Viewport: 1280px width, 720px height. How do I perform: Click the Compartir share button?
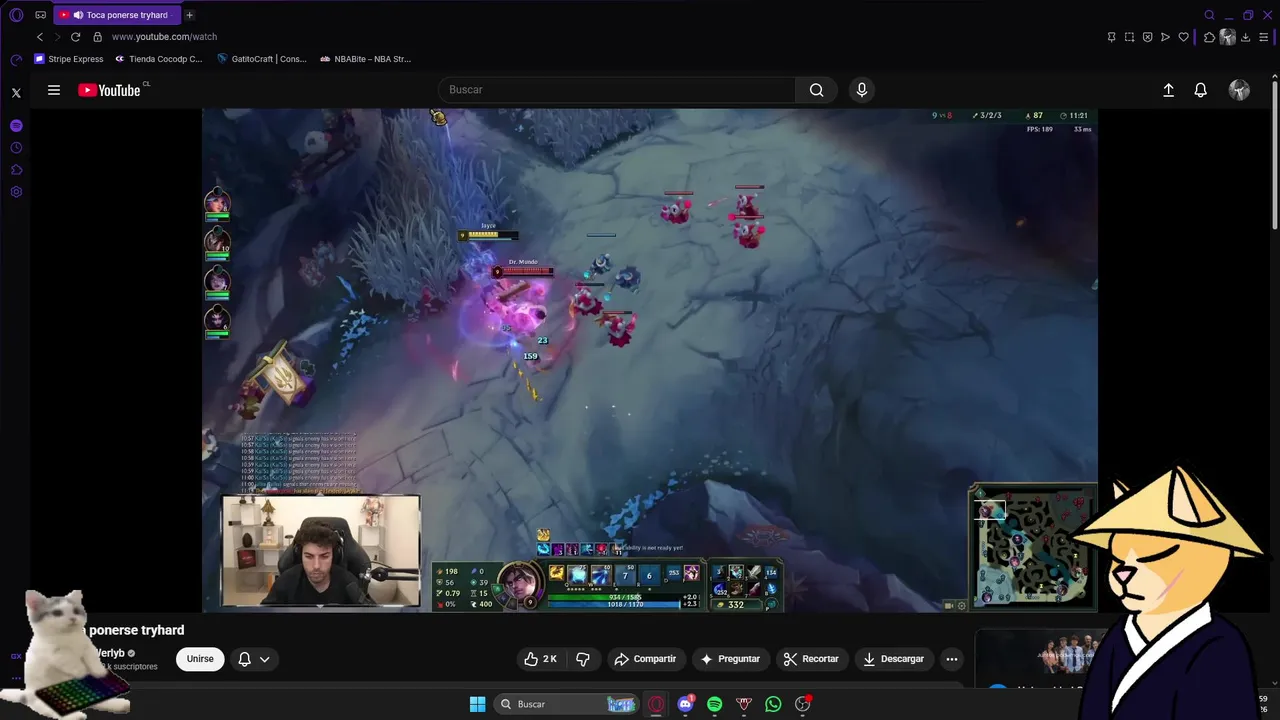645,659
